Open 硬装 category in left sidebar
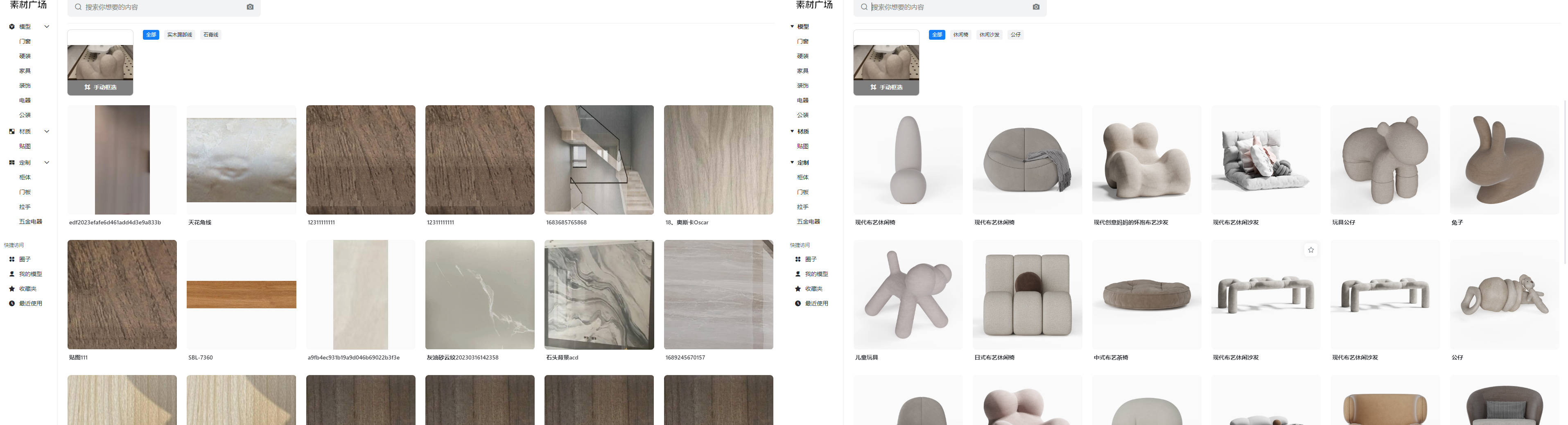This screenshot has height=425, width=1568. click(25, 56)
